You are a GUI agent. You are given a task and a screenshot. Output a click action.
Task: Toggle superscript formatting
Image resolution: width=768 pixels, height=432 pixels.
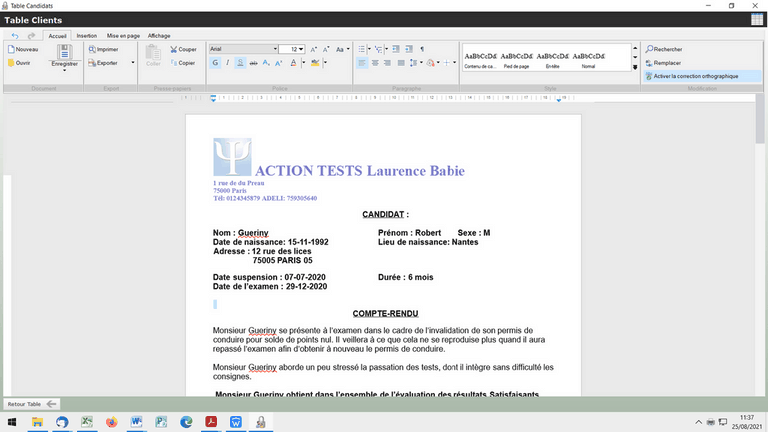pyautogui.click(x=279, y=63)
